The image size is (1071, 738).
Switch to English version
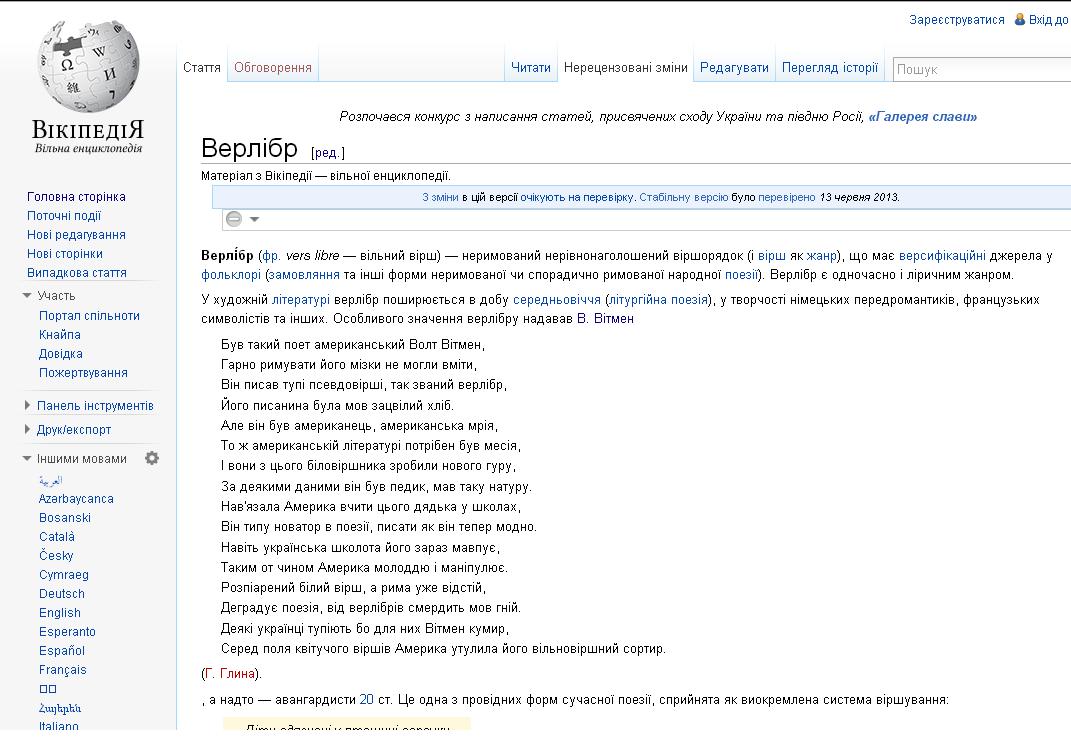coord(59,613)
